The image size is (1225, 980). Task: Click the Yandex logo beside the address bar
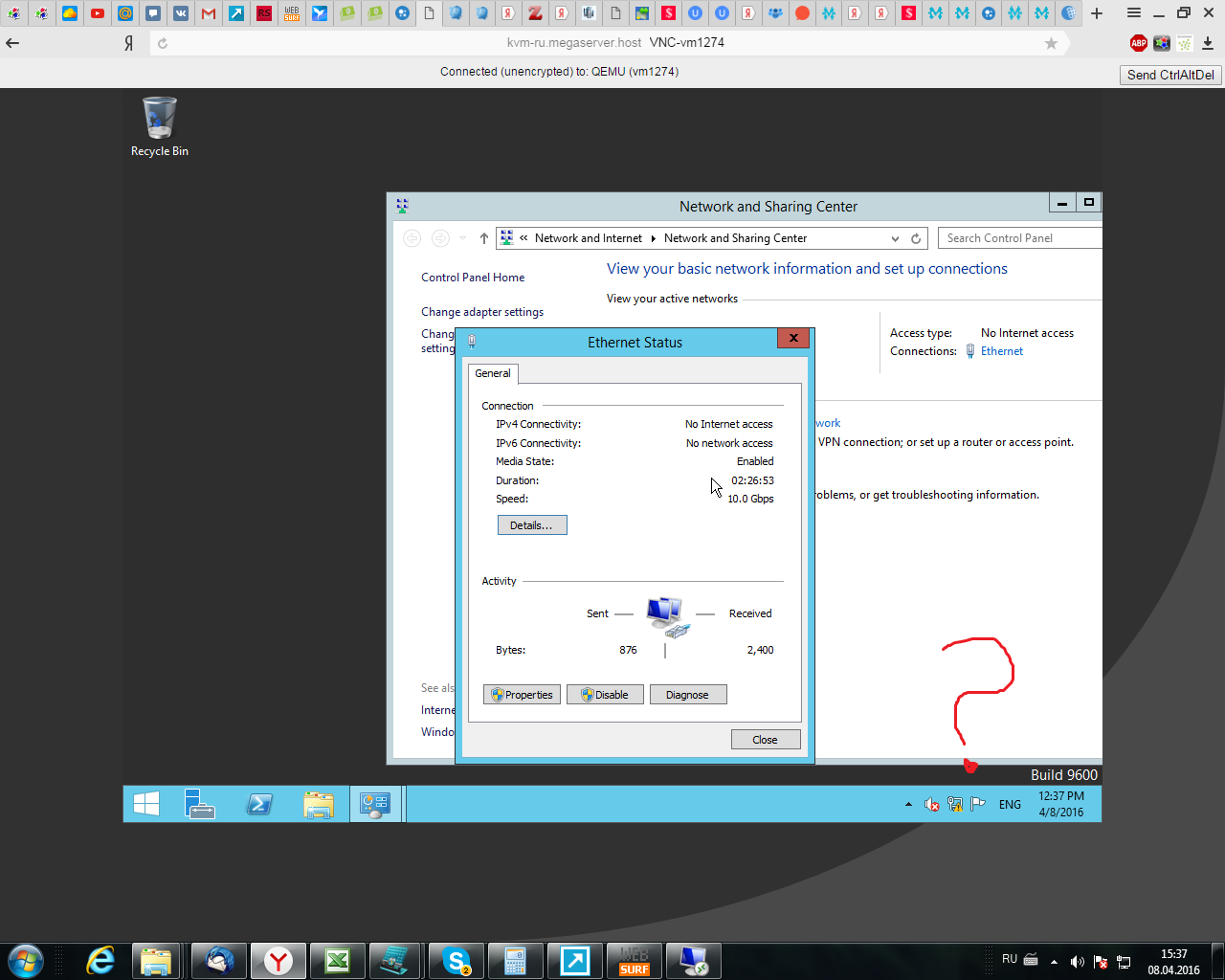coord(128,43)
